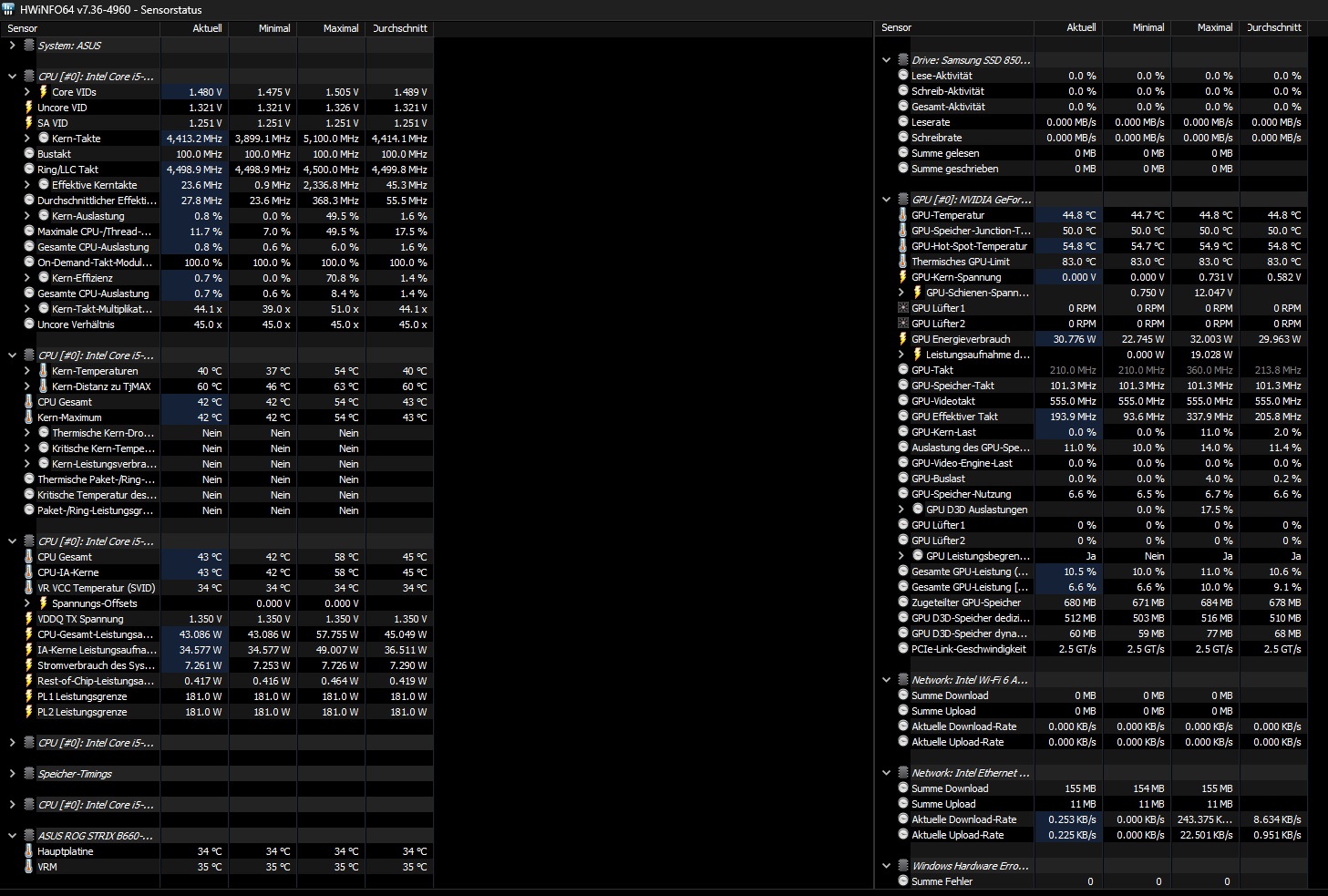Image resolution: width=1328 pixels, height=896 pixels.
Task: Click the PL1 Leistungsgrenze power icon
Action: point(28,696)
